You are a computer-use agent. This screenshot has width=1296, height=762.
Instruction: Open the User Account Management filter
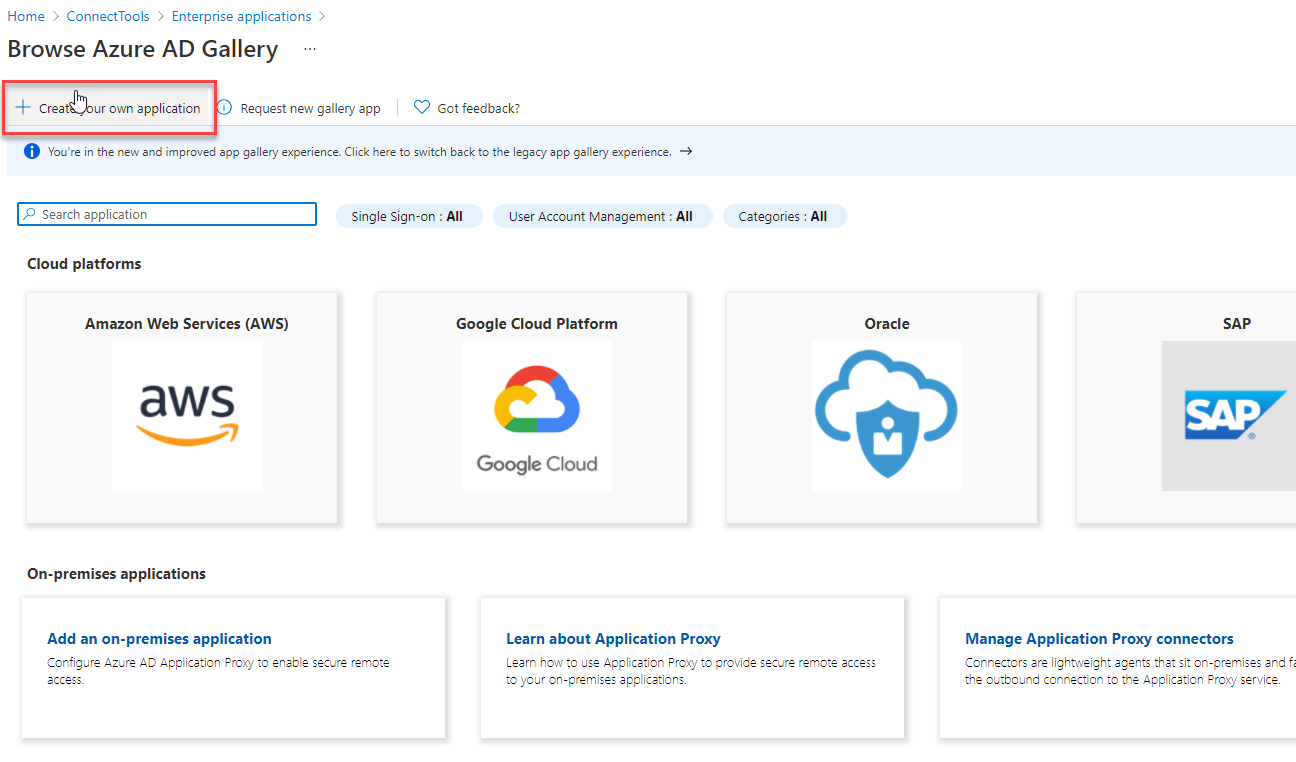click(x=602, y=216)
